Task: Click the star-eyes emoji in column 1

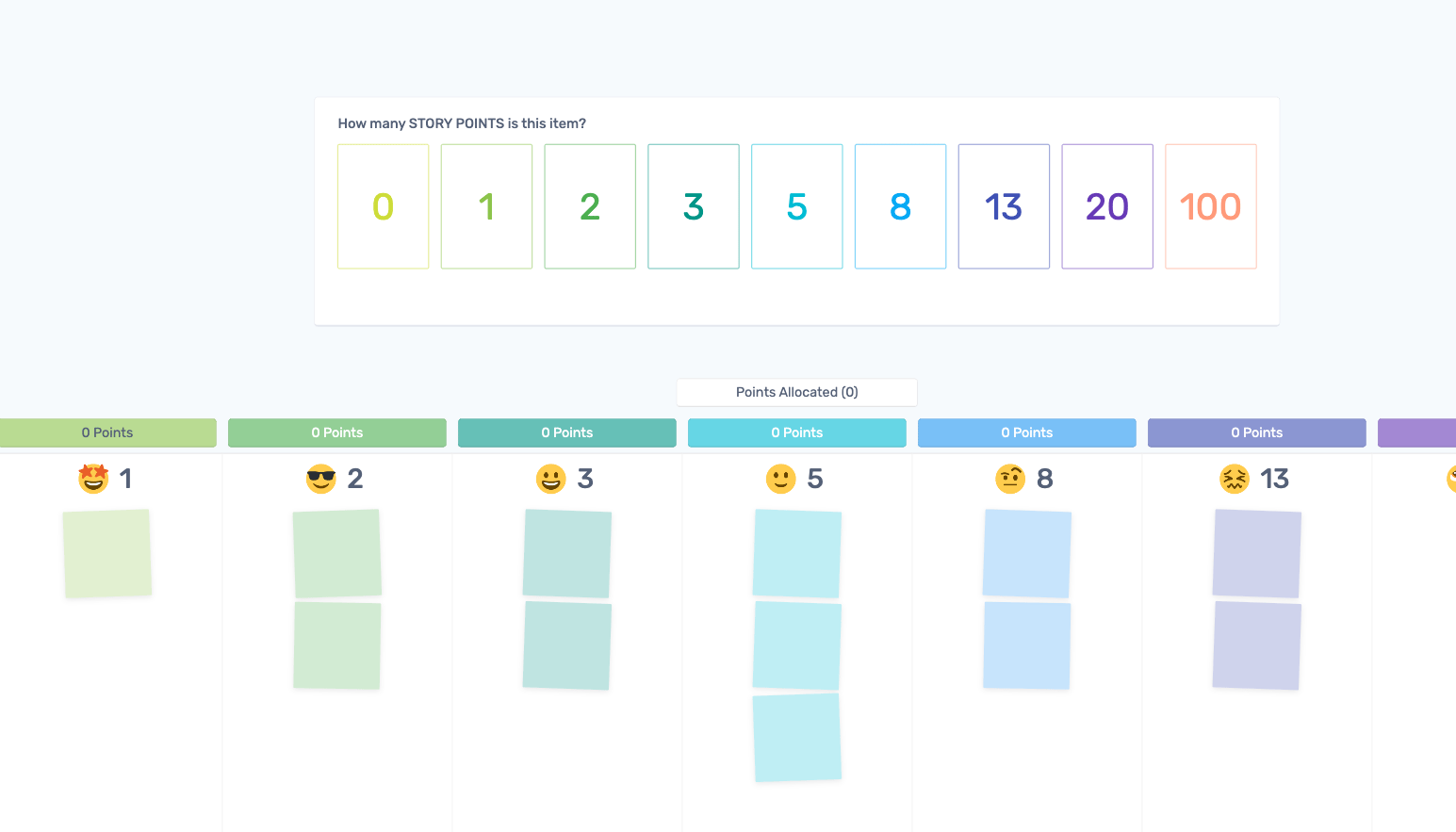Action: (x=93, y=479)
